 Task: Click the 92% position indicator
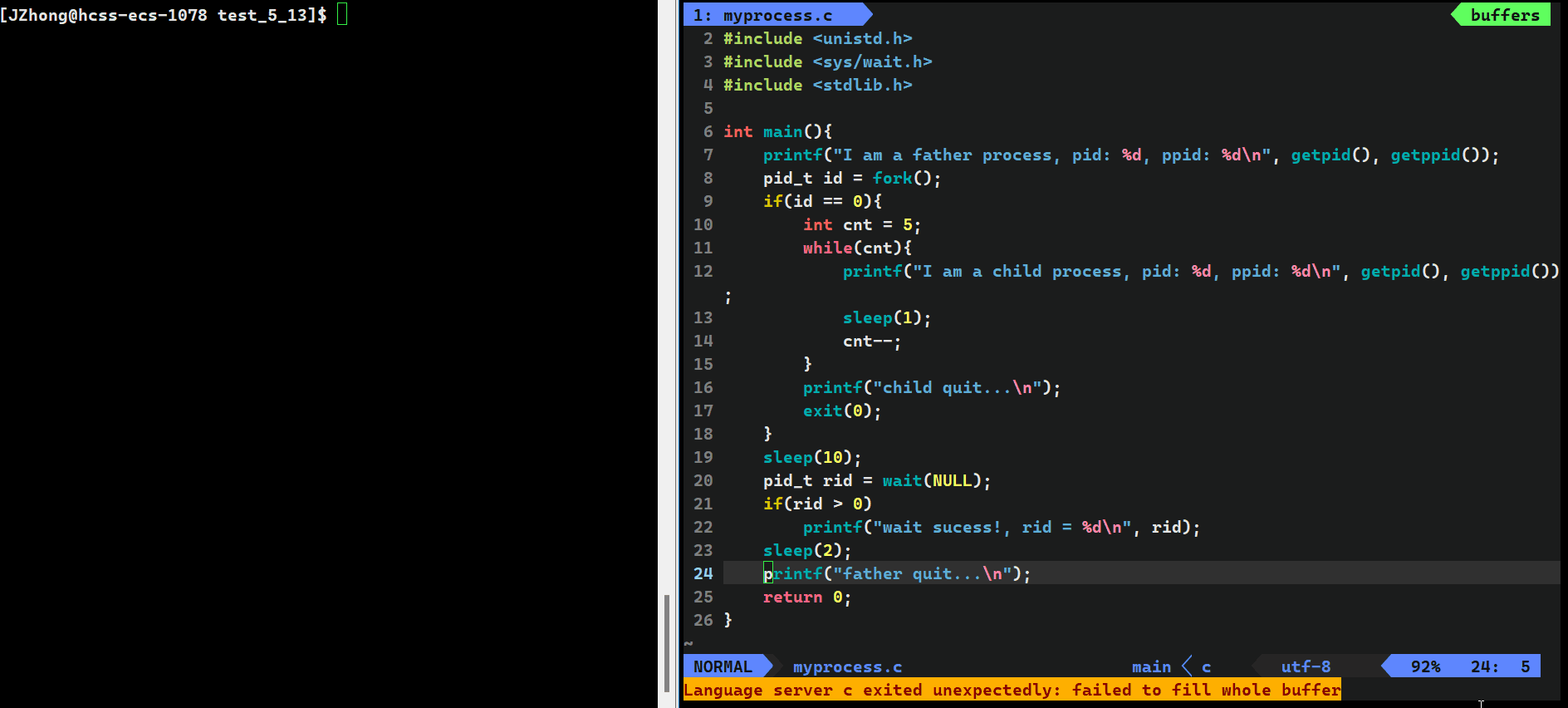click(x=1425, y=666)
